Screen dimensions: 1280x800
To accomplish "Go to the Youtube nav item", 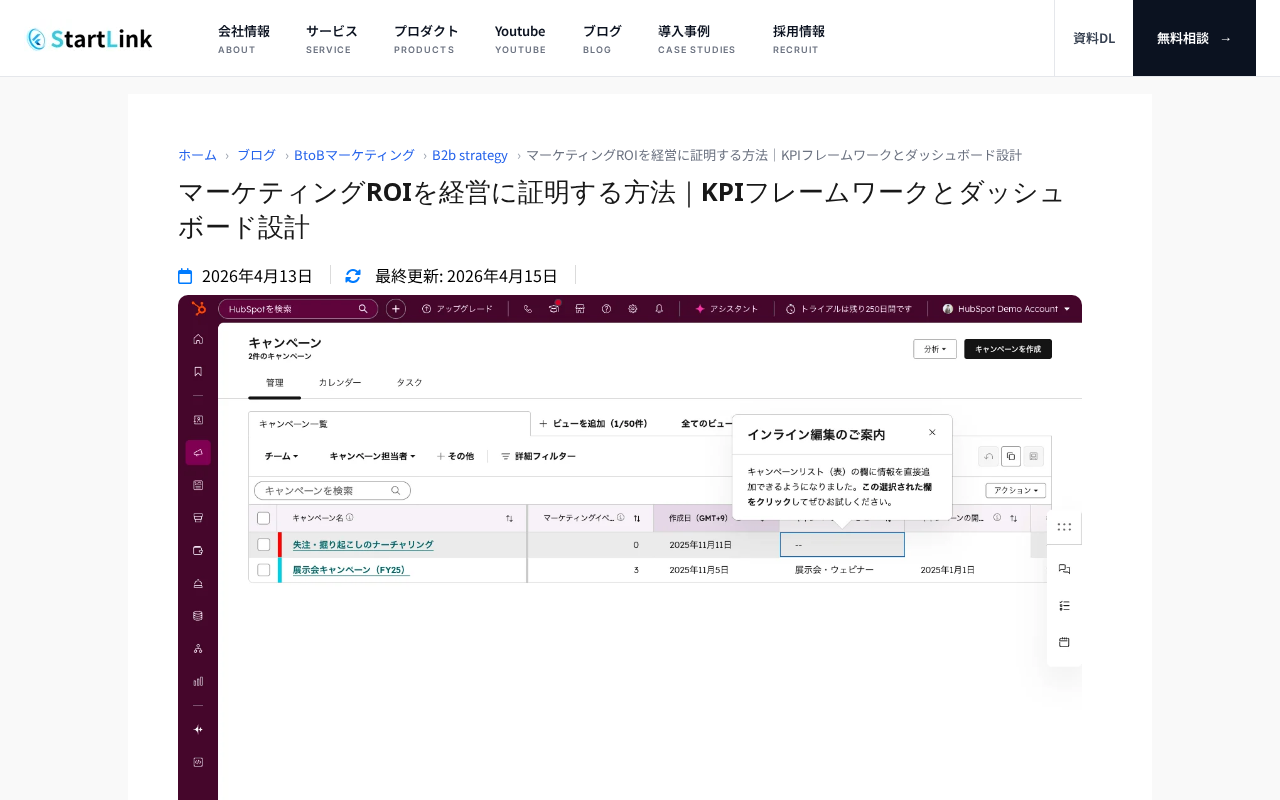I will tap(520, 38).
